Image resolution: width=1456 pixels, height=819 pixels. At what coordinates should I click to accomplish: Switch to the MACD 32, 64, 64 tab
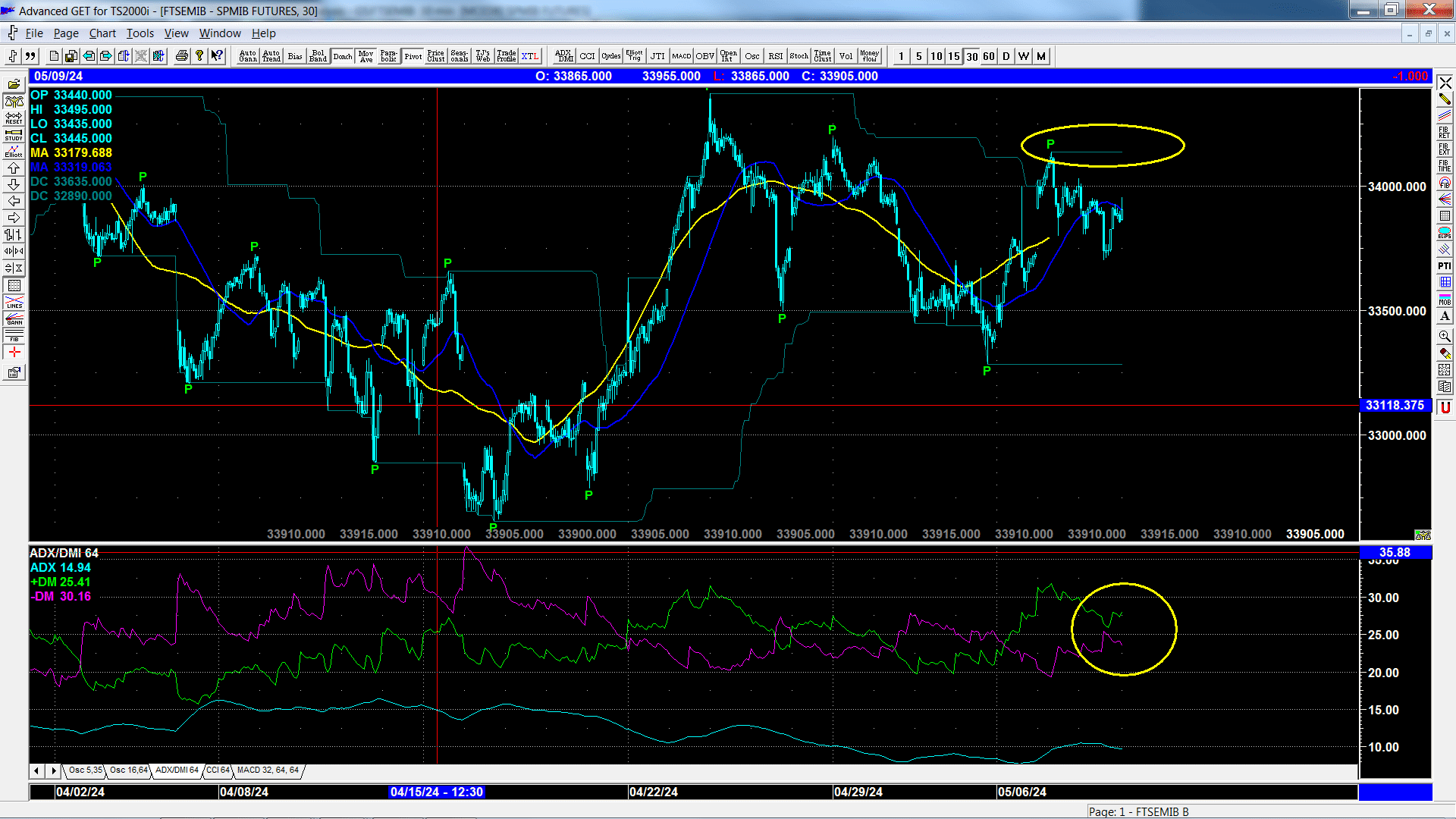pyautogui.click(x=268, y=770)
